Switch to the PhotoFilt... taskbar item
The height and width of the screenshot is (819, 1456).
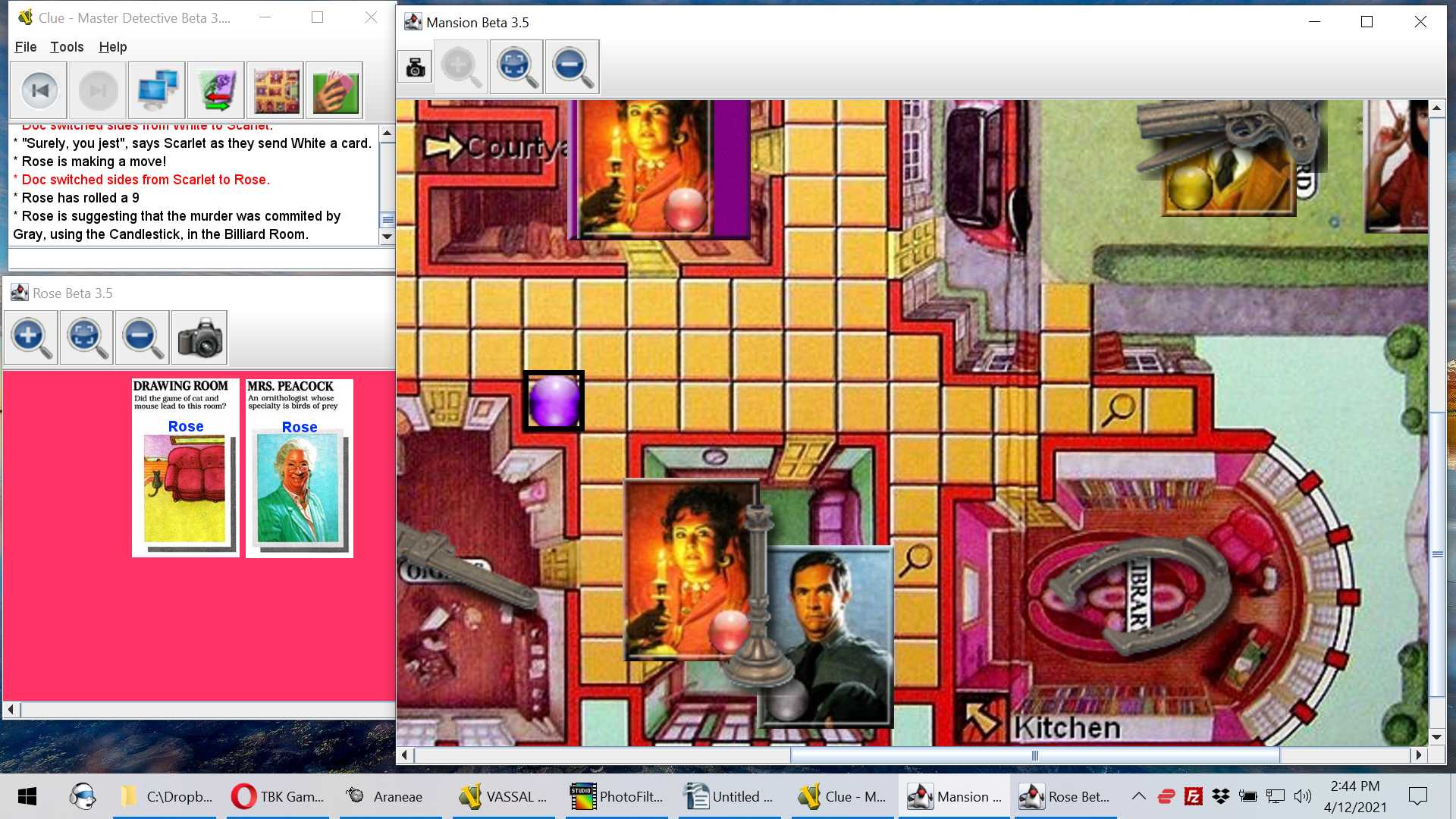(617, 796)
